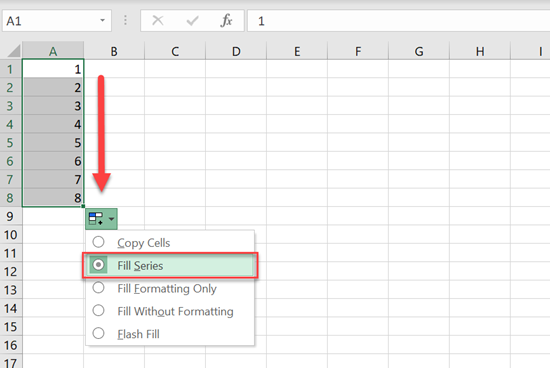This screenshot has width=550, height=368.
Task: Select row 7 header
Action: click(x=11, y=179)
